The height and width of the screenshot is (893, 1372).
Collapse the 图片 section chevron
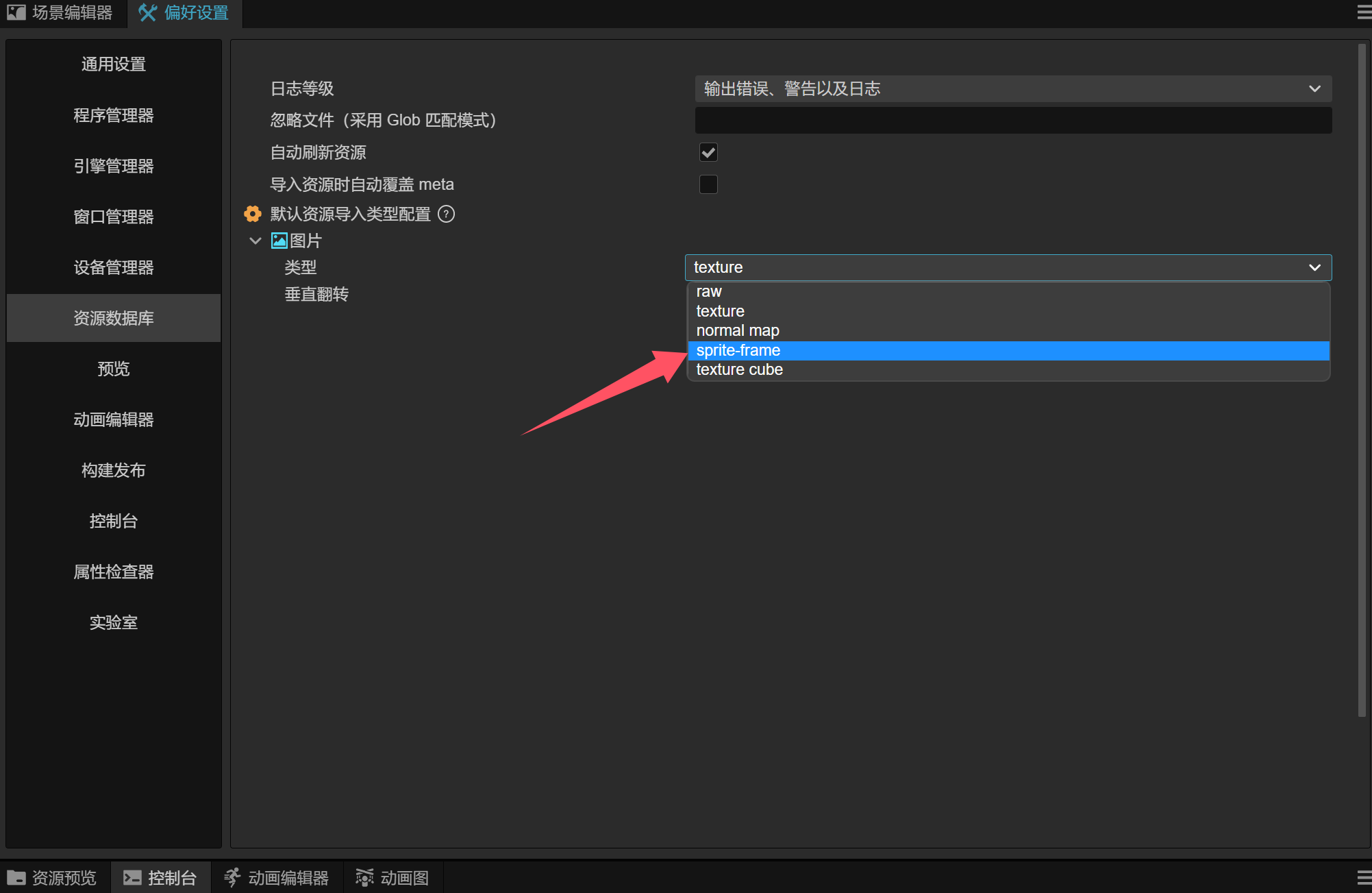pyautogui.click(x=255, y=241)
